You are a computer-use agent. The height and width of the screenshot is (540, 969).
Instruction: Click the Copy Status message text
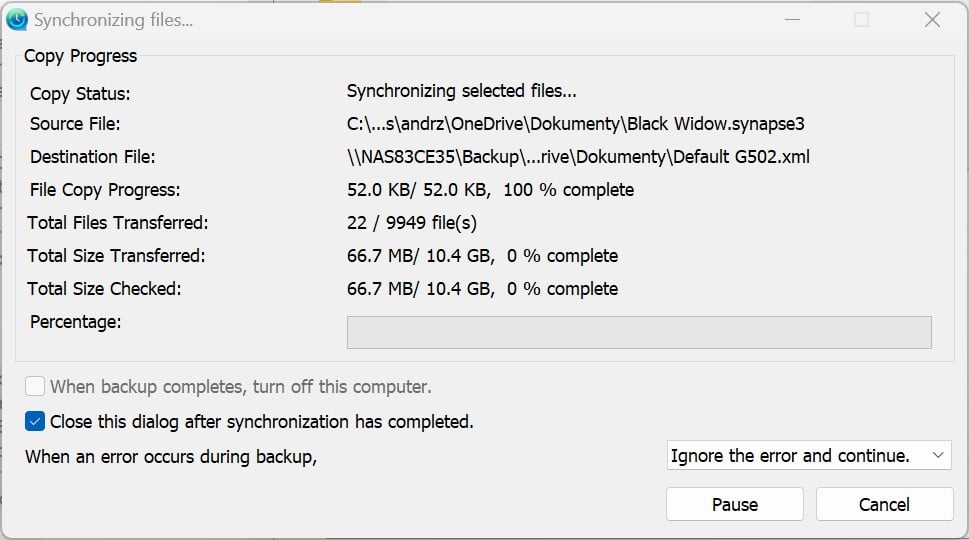pos(461,91)
